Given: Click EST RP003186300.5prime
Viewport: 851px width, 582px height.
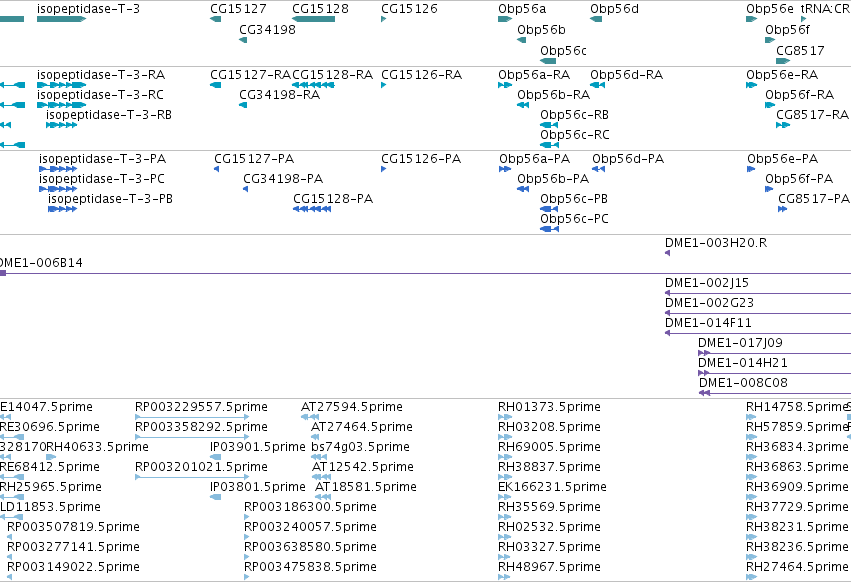Looking at the screenshot, I should coord(310,507).
